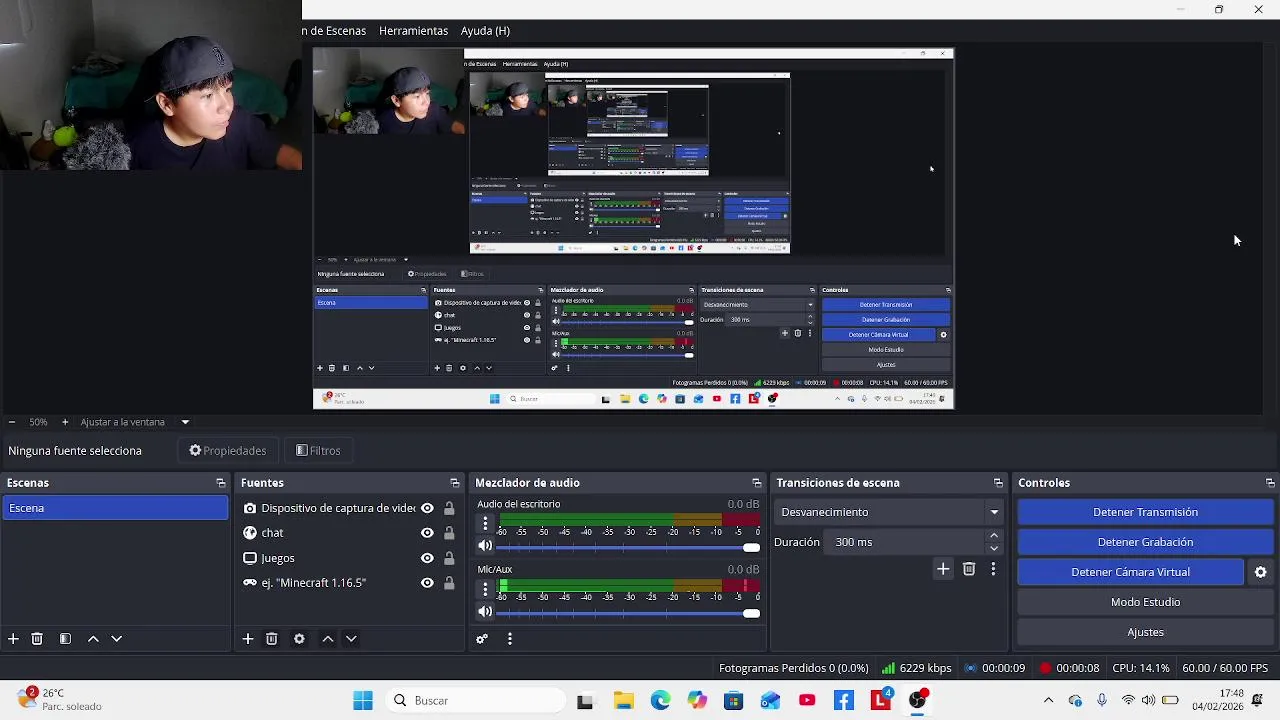1280x720 pixels.
Task: Pop out the Fuentes dock panel
Action: click(455, 483)
